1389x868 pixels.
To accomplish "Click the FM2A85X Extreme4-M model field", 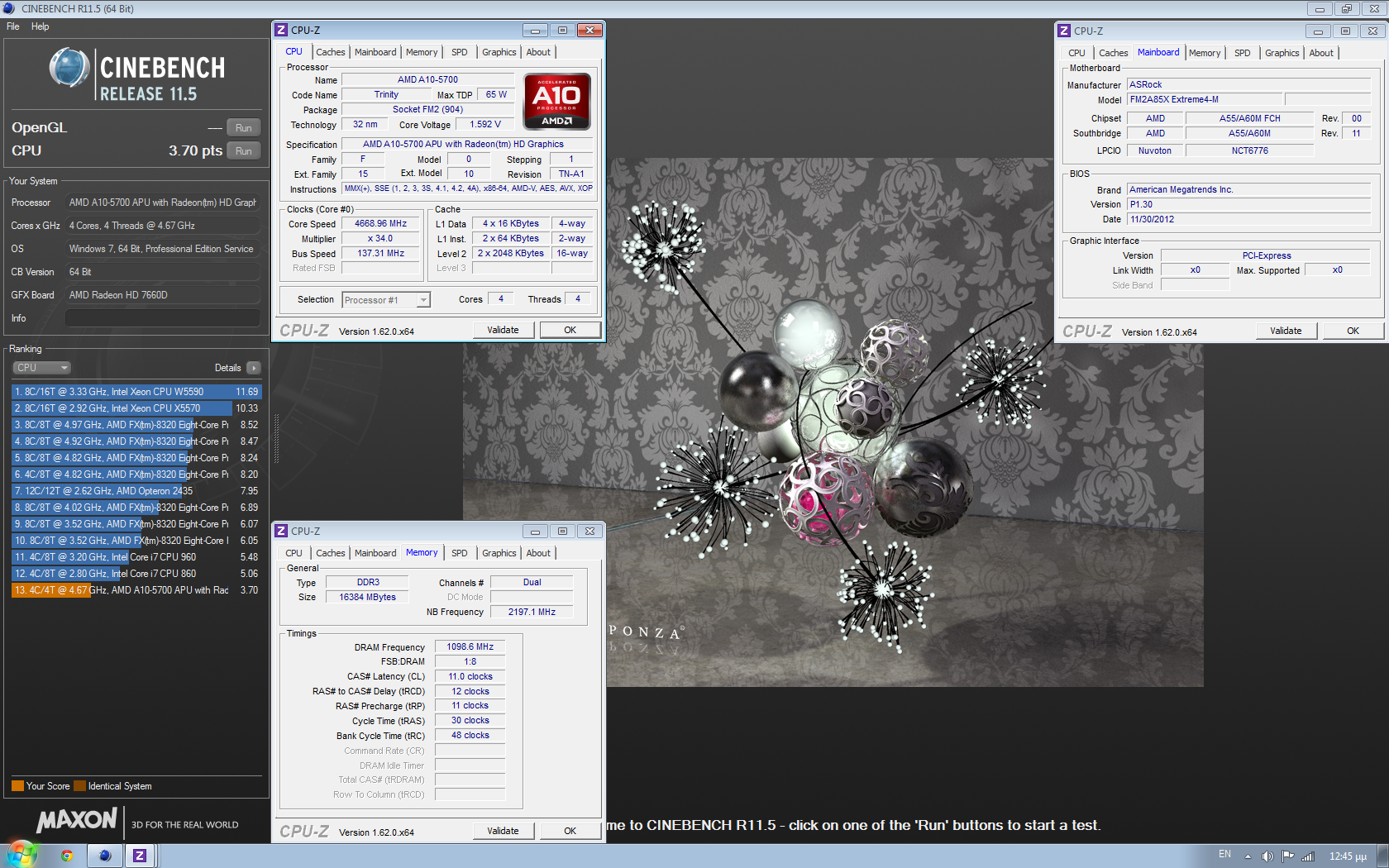I will [1205, 99].
